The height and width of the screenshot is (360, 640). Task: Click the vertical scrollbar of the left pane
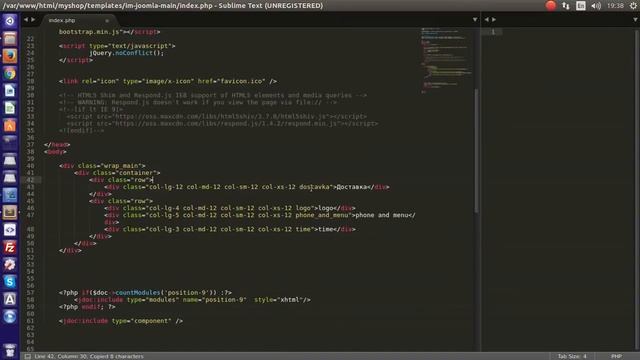point(476,150)
